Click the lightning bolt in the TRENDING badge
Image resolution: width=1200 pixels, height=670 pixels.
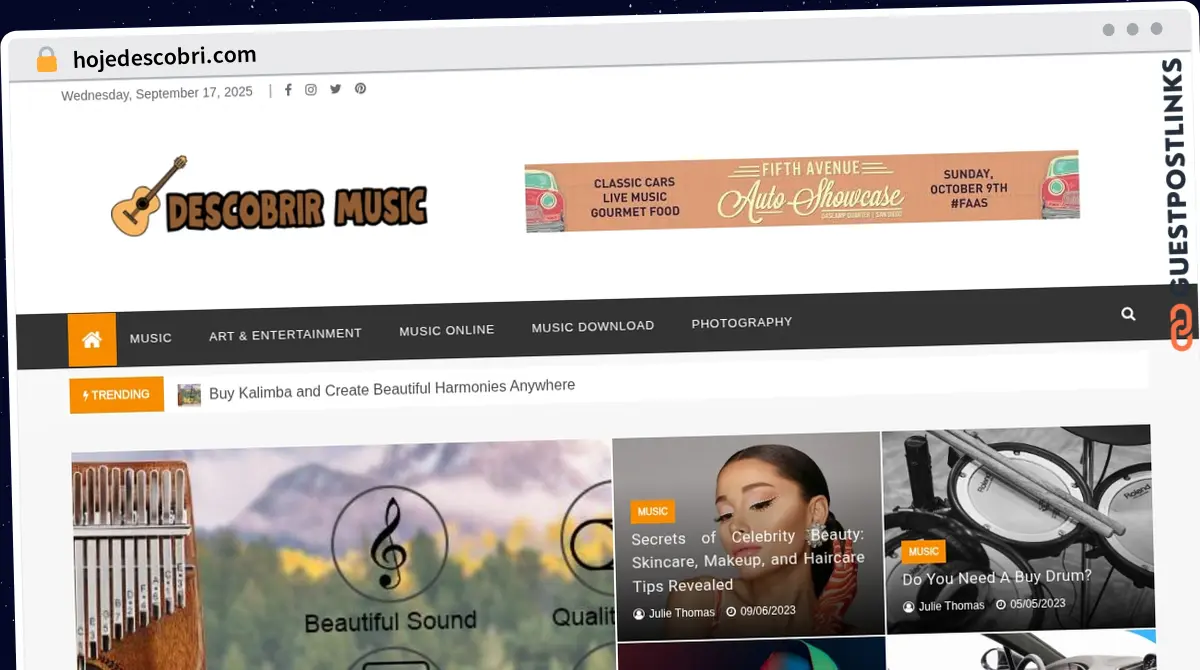86,395
